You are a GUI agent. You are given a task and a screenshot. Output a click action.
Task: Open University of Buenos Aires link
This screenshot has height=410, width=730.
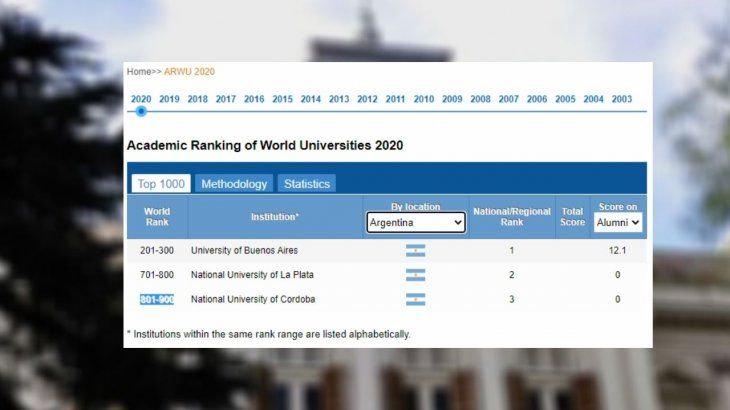244,250
